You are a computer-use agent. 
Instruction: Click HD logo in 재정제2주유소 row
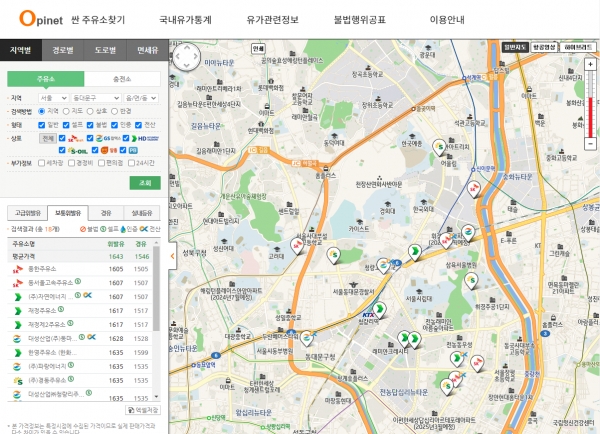tap(18, 325)
